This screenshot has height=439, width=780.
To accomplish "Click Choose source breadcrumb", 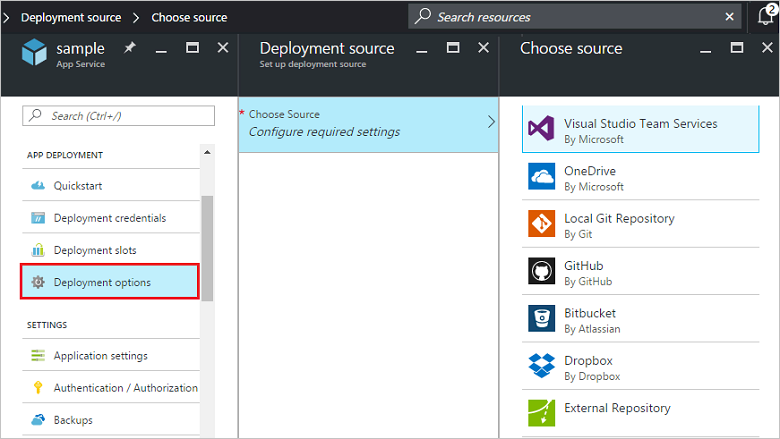I will coord(190,17).
